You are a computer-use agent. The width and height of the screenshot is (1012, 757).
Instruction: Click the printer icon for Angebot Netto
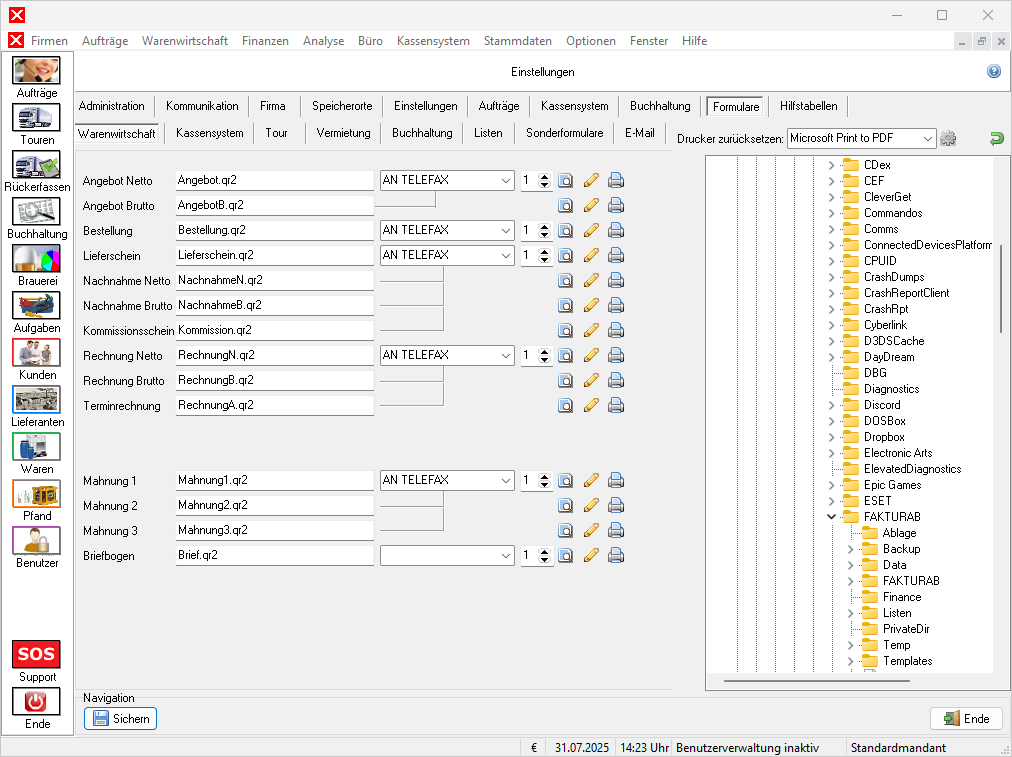pyautogui.click(x=616, y=180)
